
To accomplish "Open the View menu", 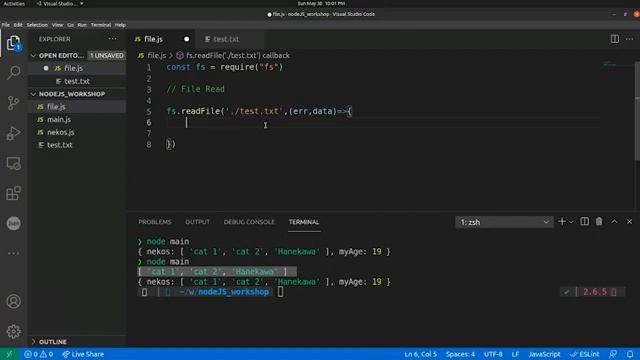I will [x=57, y=25].
